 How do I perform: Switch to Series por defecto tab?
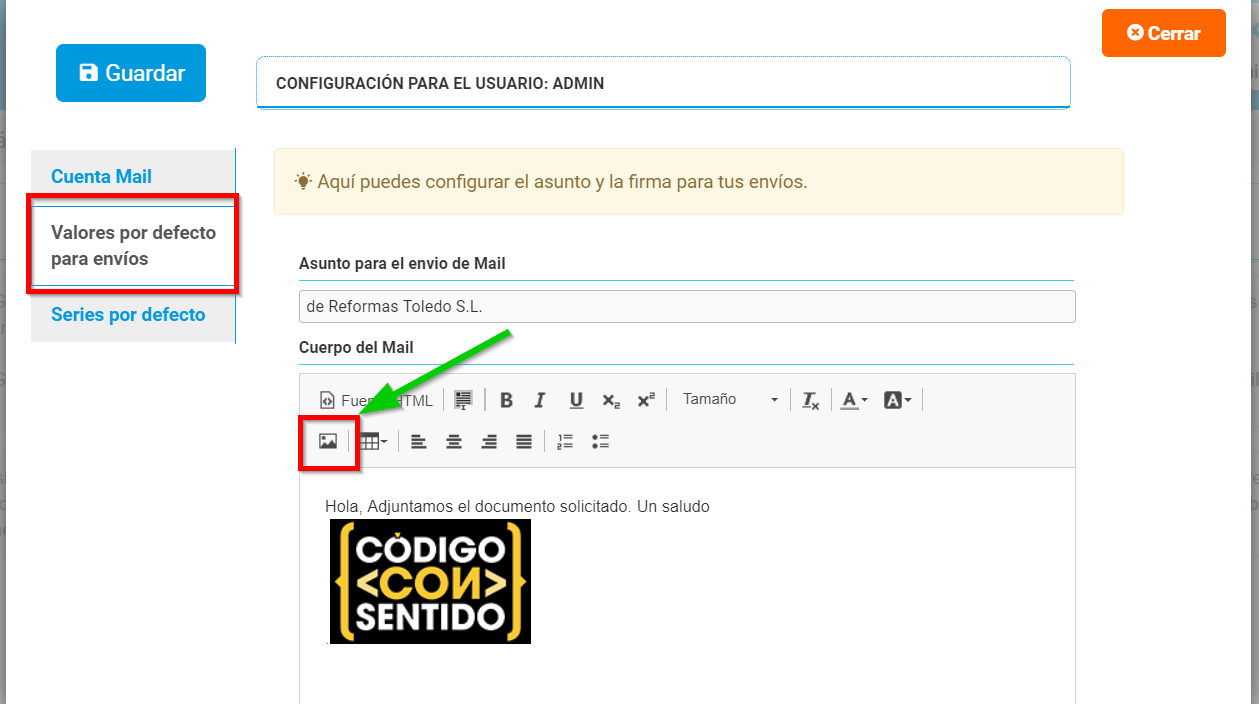click(x=128, y=314)
